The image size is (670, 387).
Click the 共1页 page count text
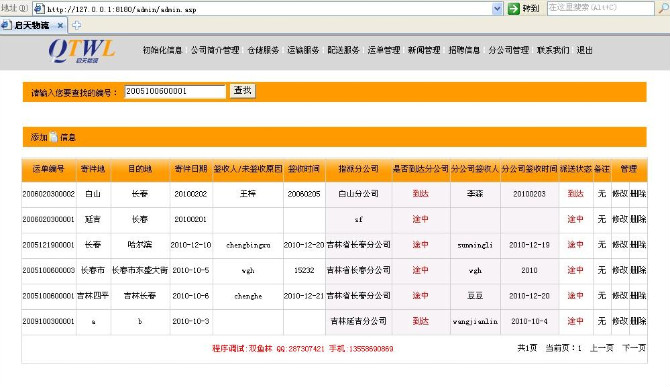point(527,348)
